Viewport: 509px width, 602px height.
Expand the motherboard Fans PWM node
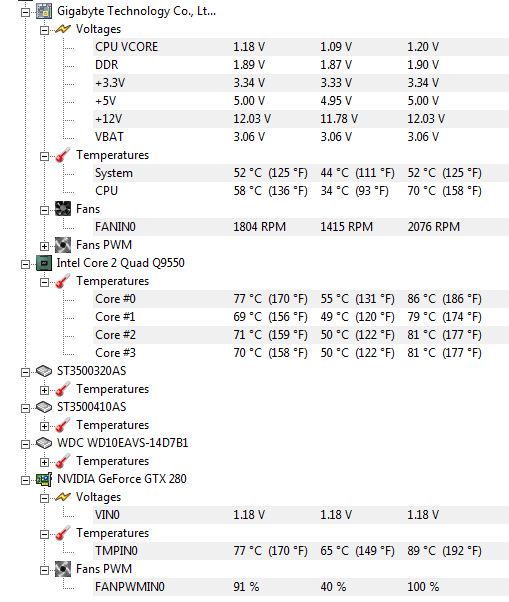click(45, 246)
